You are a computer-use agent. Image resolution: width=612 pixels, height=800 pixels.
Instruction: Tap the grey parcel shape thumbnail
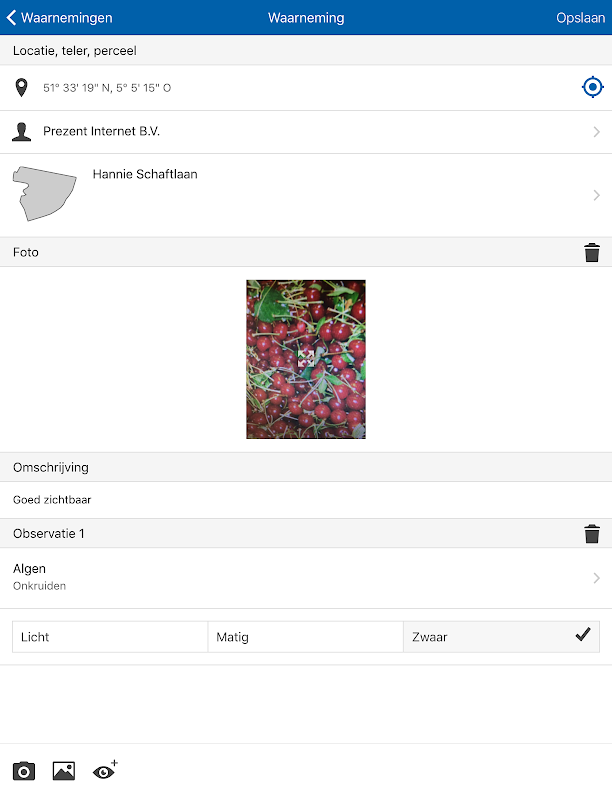tap(44, 193)
